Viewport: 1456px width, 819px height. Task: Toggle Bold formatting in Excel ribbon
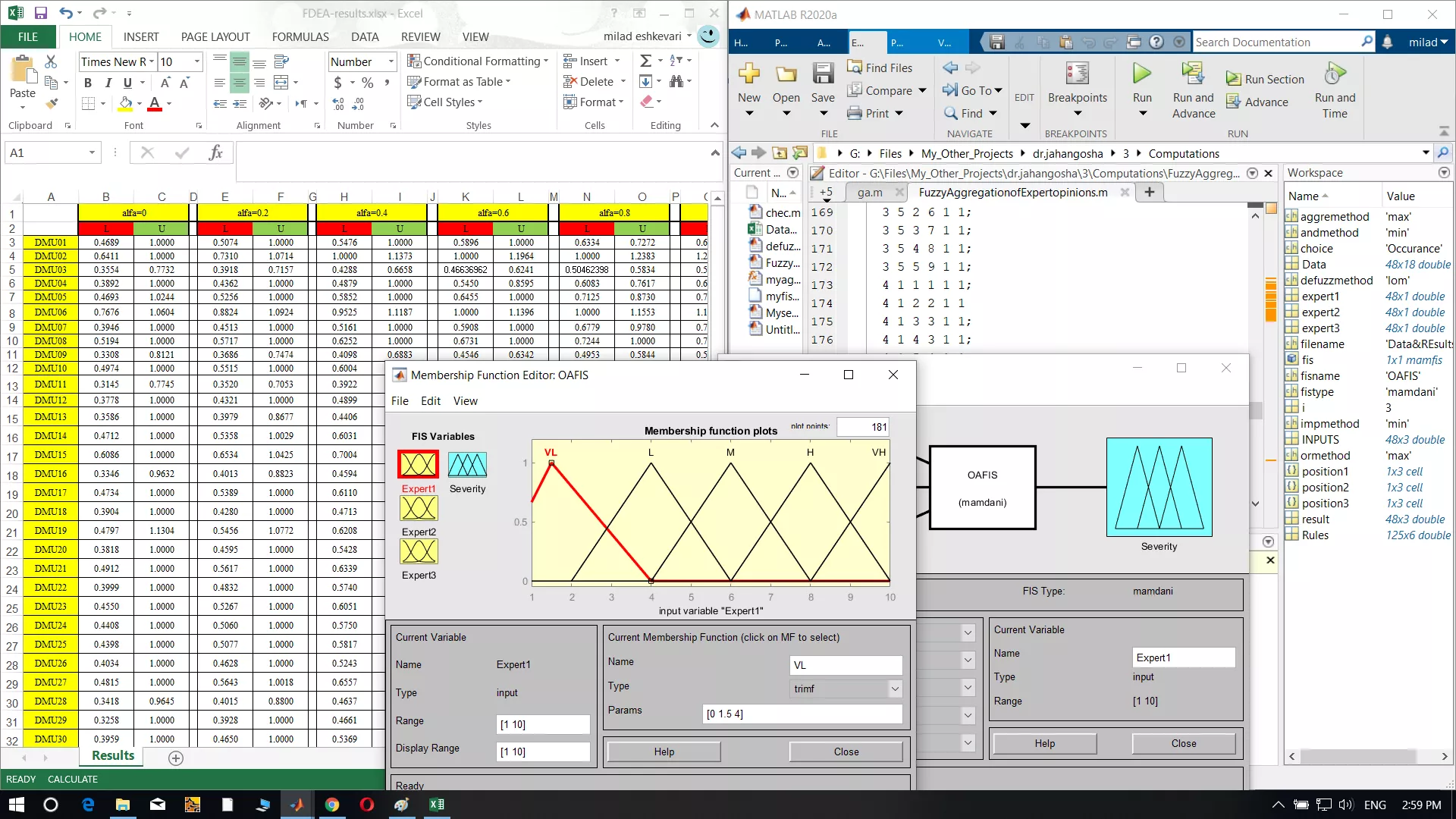pyautogui.click(x=88, y=83)
